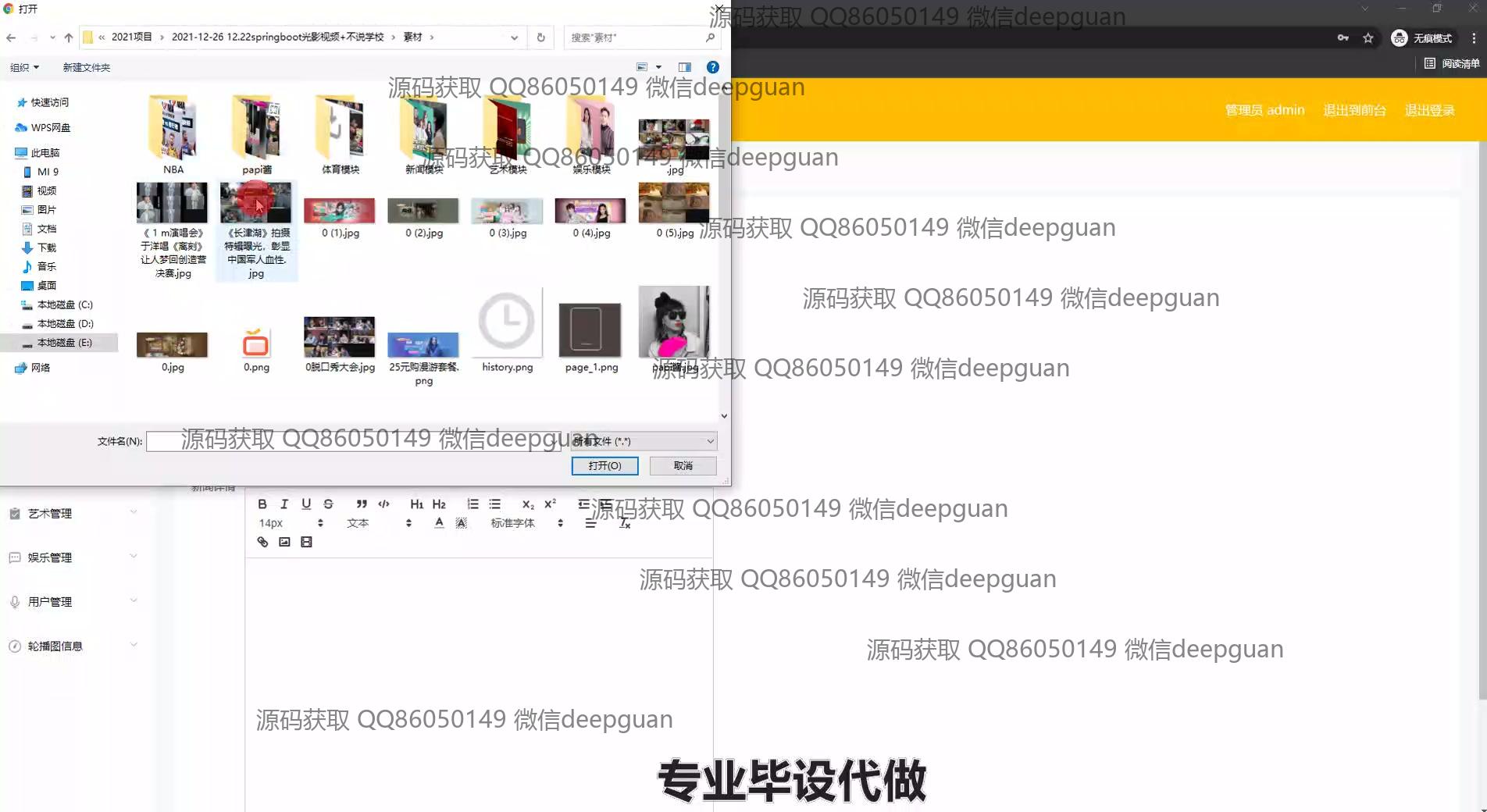
Task: Open file dialog help
Action: [712, 67]
